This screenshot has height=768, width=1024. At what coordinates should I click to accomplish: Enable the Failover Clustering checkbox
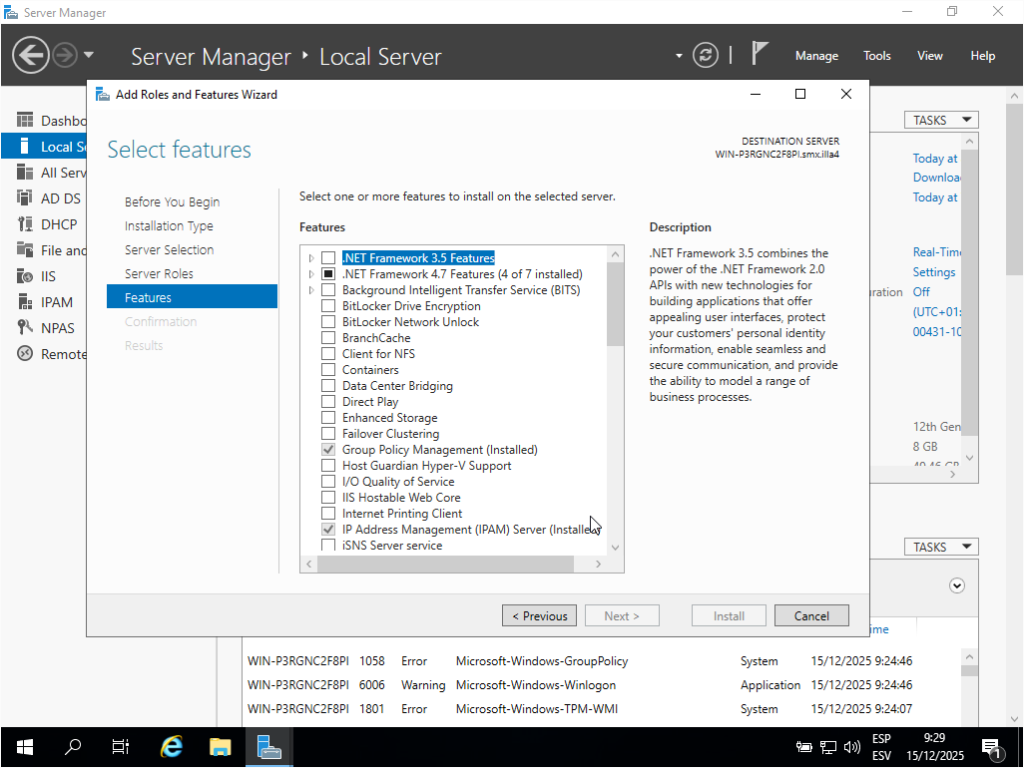[x=328, y=434]
